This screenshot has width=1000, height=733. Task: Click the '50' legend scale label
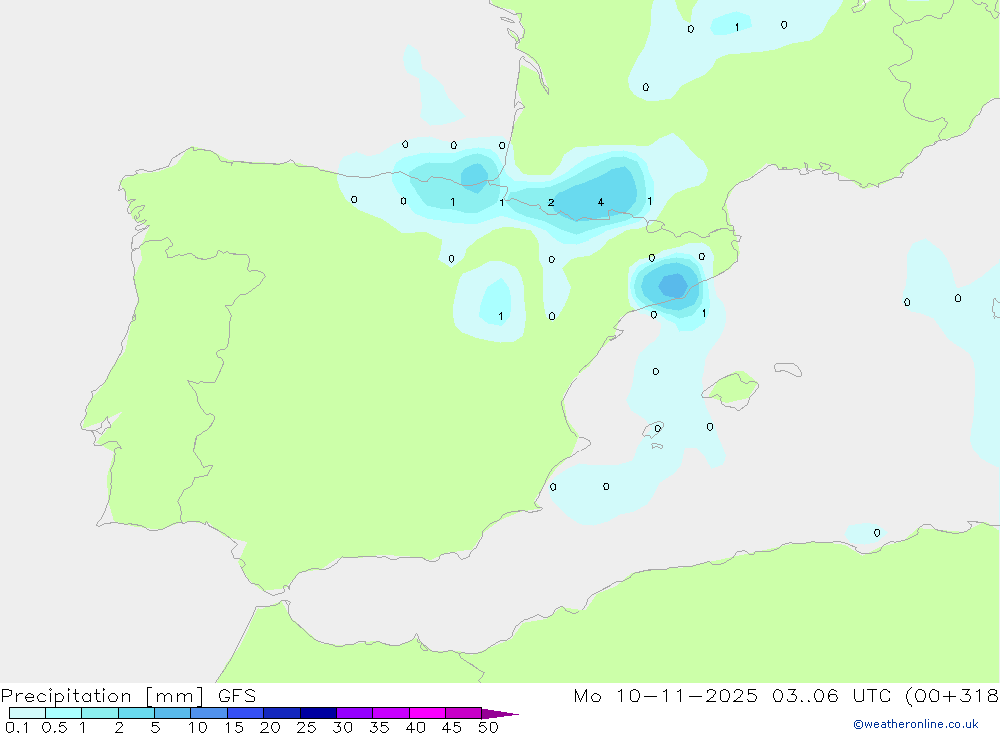click(488, 727)
